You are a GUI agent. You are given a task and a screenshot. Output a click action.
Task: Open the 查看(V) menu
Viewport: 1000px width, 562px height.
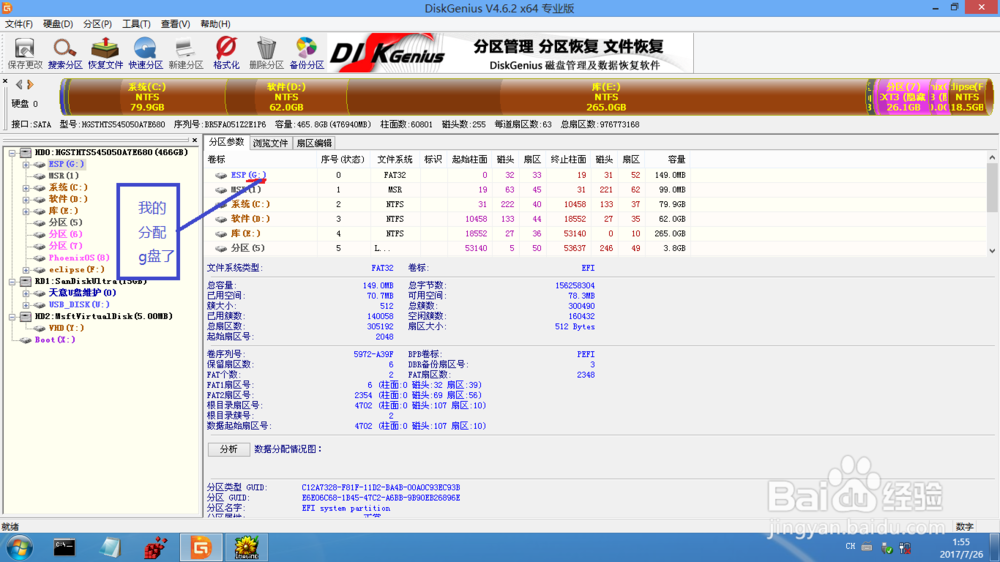coord(175,24)
